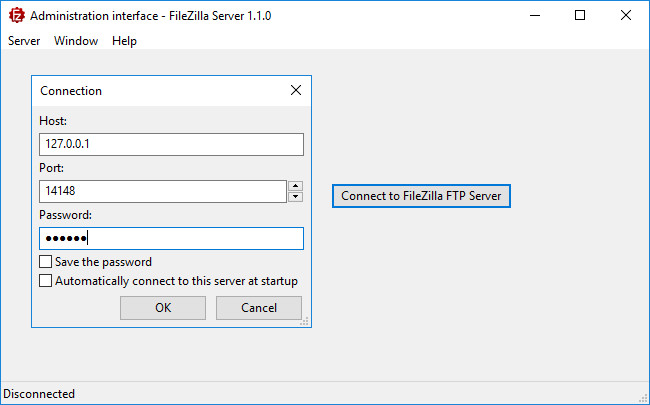The image size is (650, 405).
Task: Click the Disconnected status bar text
Action: tap(40, 394)
